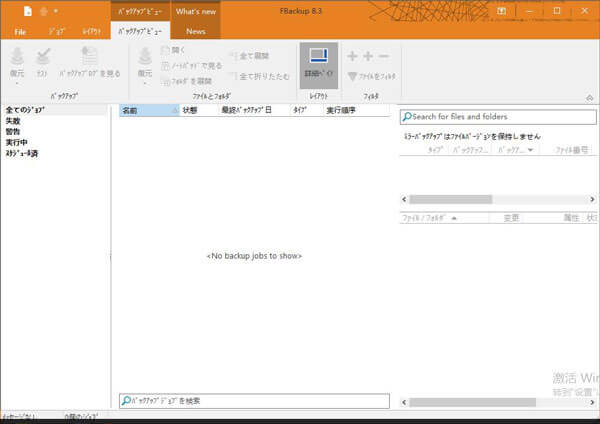The width and height of the screenshot is (600, 424).
Task: Click right arrow of upper right-pane scrollbar
Action: pos(592,199)
